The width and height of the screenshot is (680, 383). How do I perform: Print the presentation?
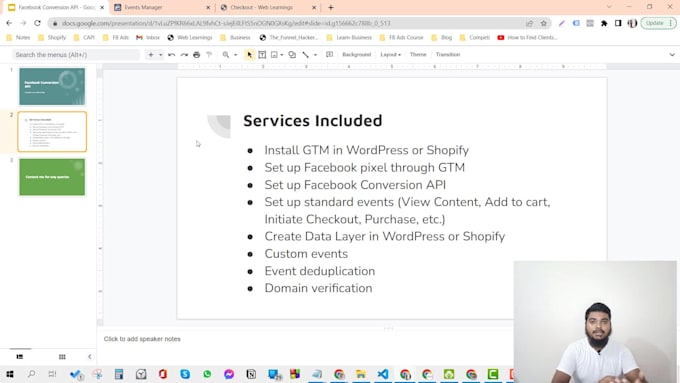pos(196,55)
